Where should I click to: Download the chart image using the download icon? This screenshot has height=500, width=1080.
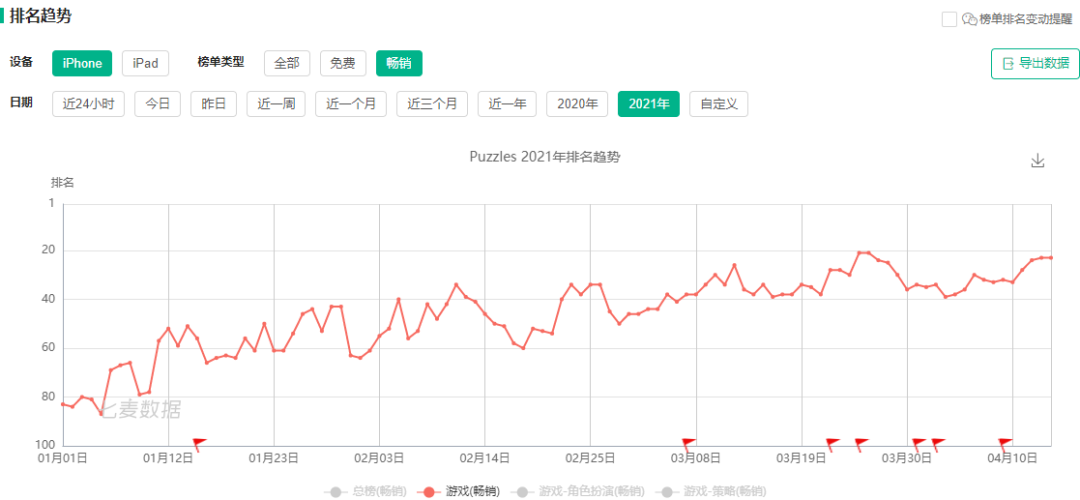coord(1038,161)
